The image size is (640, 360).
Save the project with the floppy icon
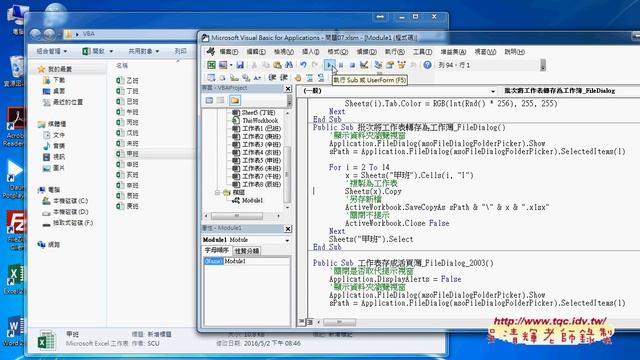click(240, 65)
